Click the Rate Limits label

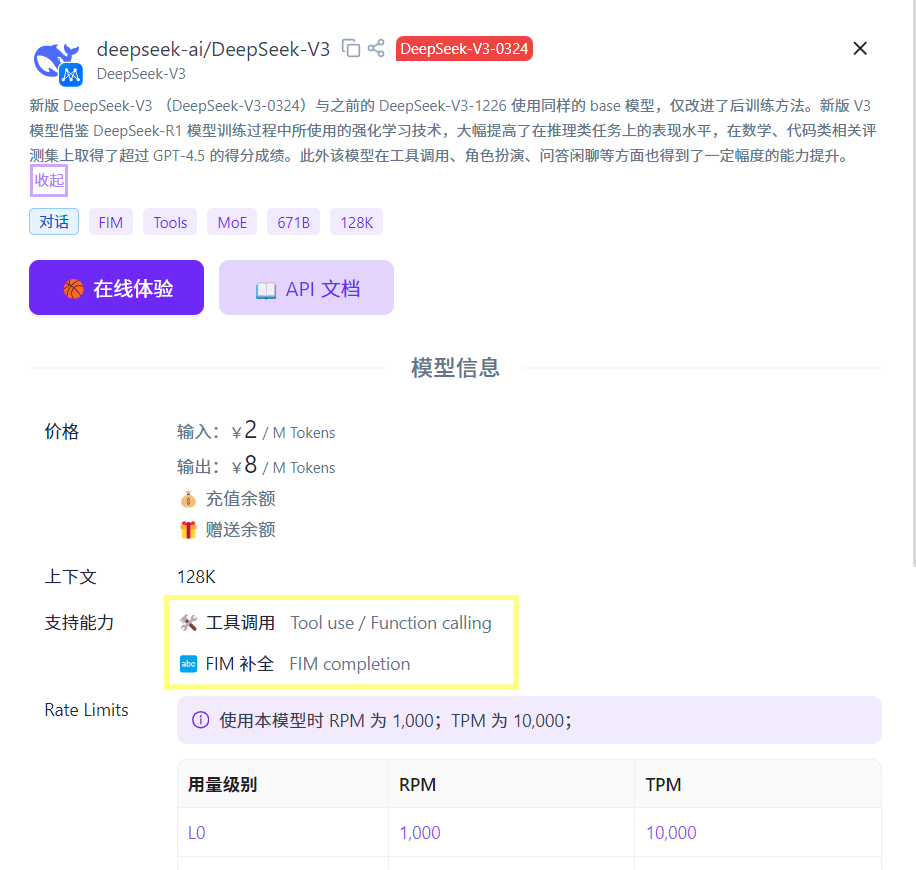86,709
